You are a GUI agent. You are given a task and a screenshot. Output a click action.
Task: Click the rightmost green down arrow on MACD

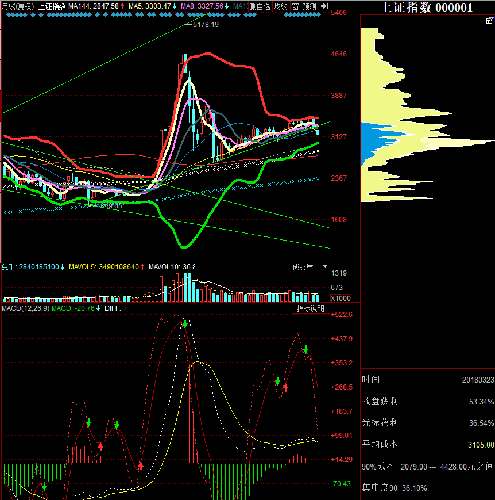pos(306,350)
